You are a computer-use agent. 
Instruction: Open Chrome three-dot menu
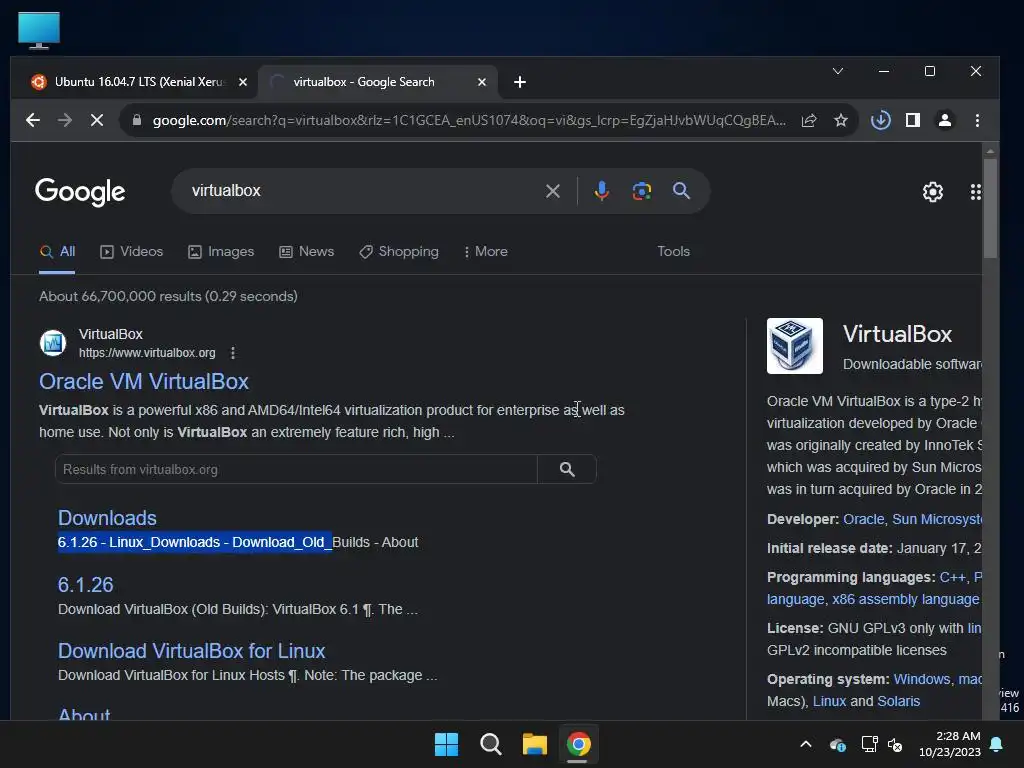(977, 120)
